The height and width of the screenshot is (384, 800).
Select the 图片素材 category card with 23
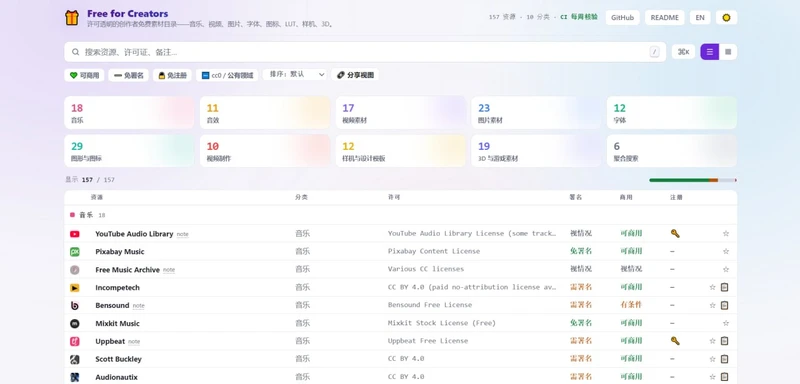point(536,113)
